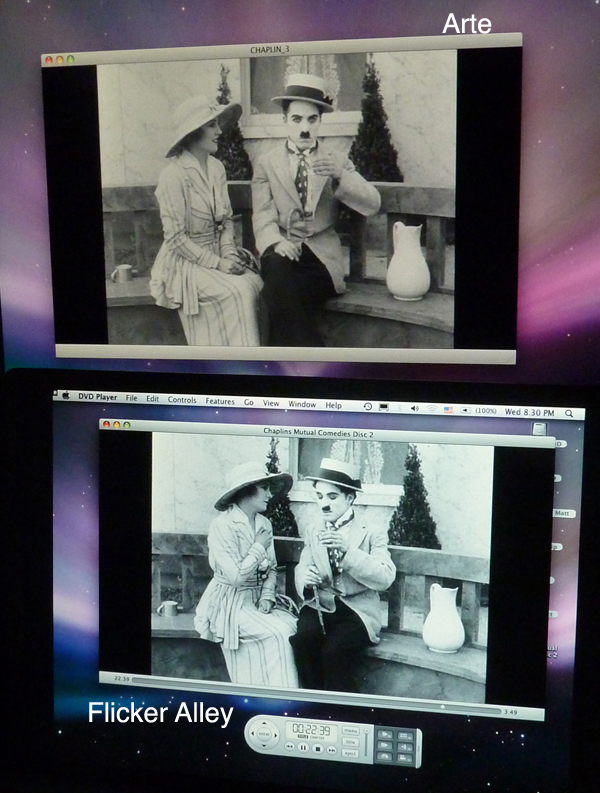
Task: Open the volume menu bar icon
Action: (x=415, y=408)
